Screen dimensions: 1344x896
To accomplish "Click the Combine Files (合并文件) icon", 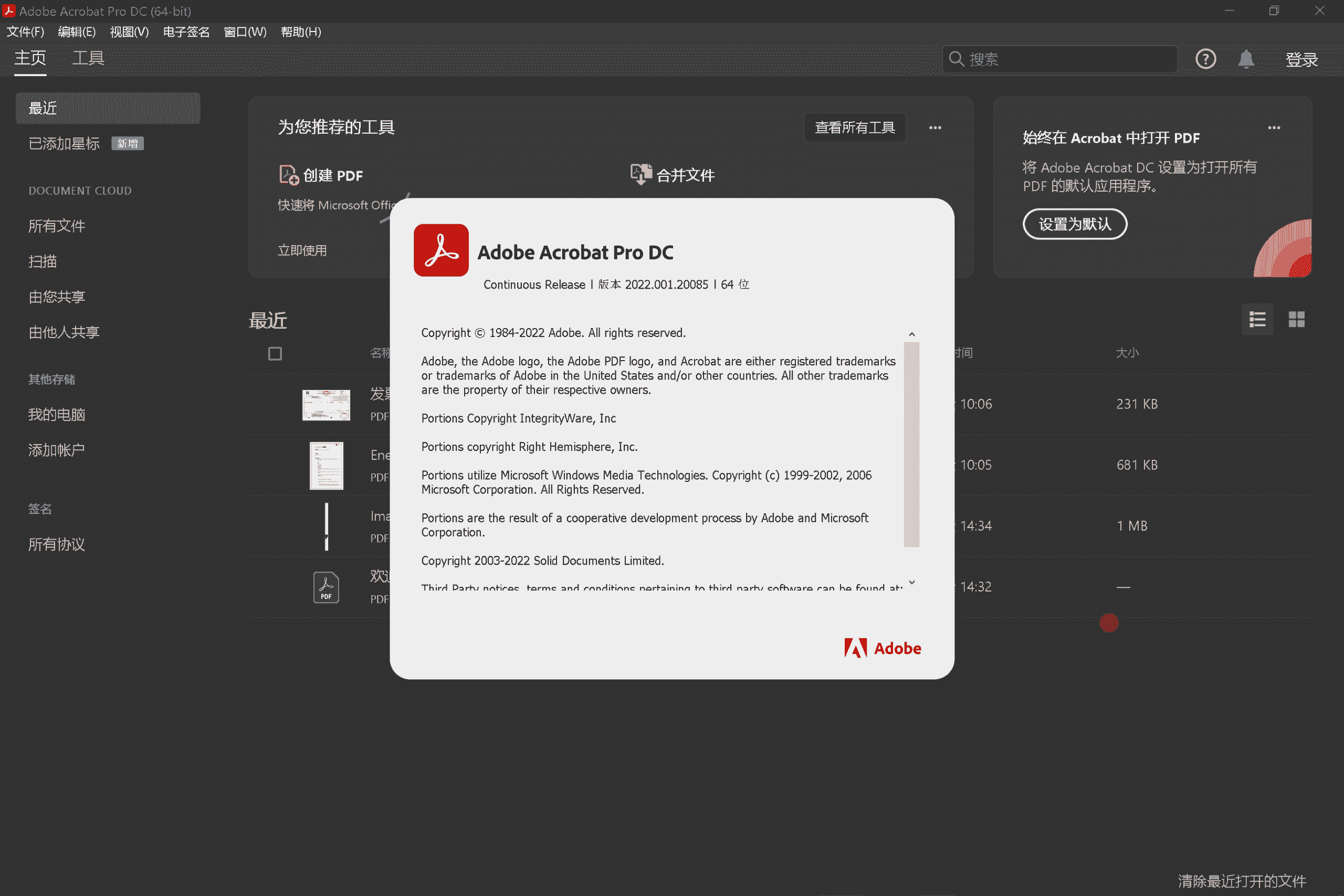I will point(640,174).
